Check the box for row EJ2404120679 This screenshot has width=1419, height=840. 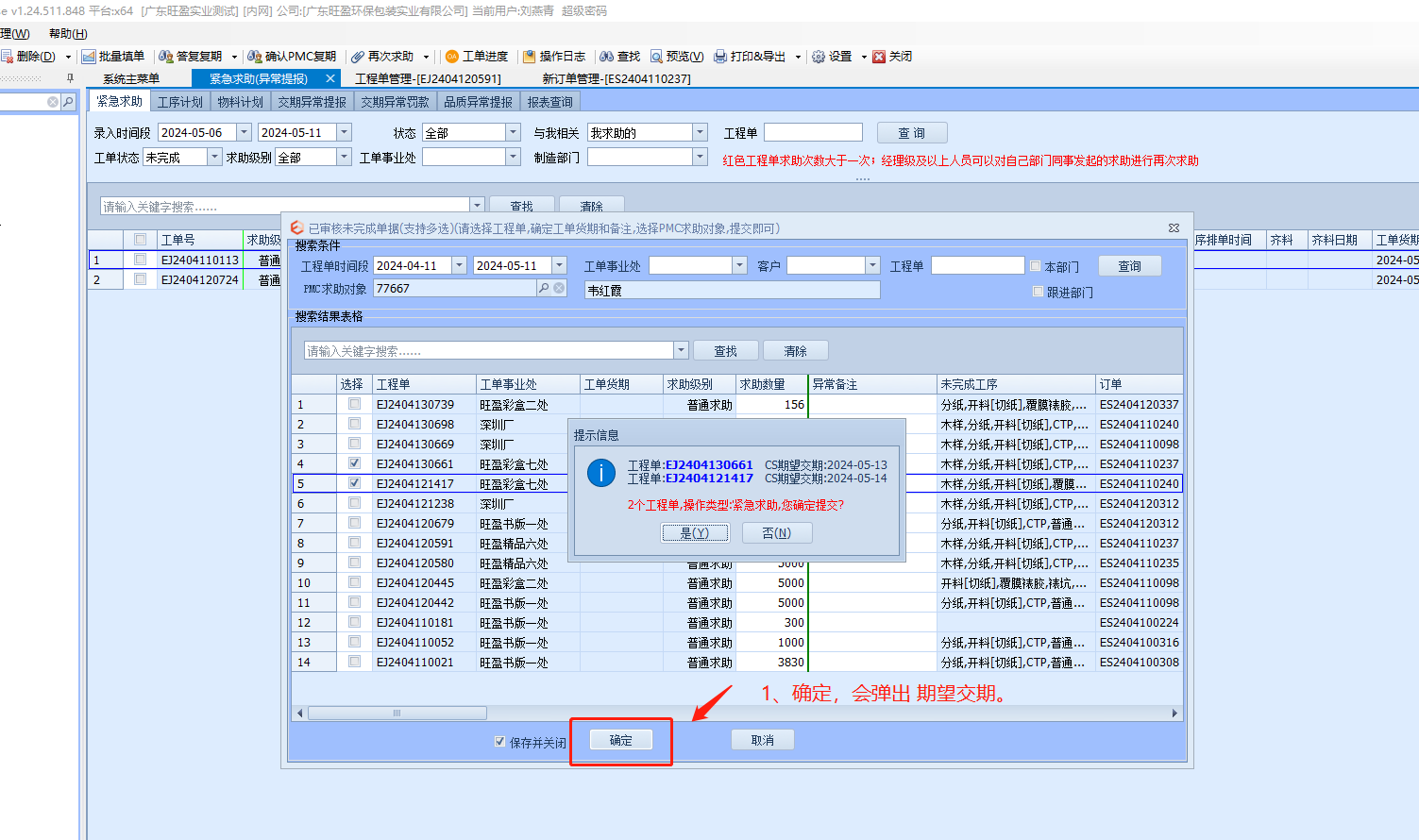pos(354,523)
